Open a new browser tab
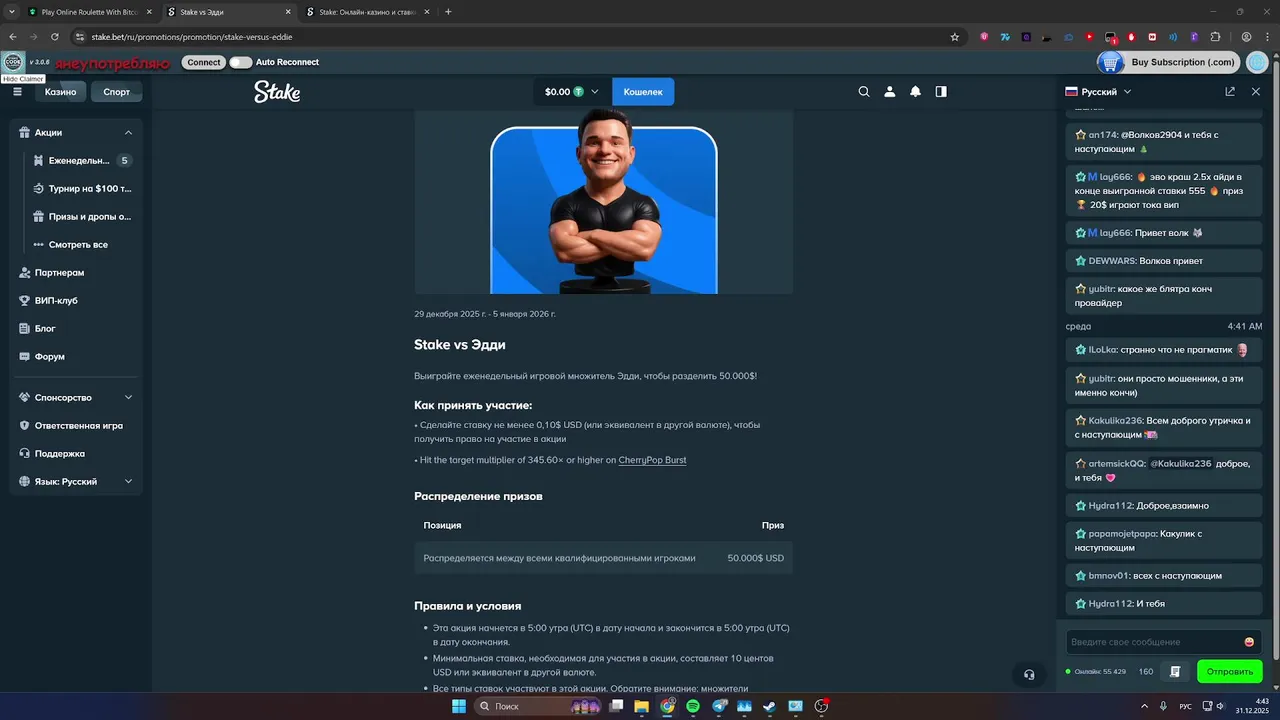1280x720 pixels. pos(448,12)
